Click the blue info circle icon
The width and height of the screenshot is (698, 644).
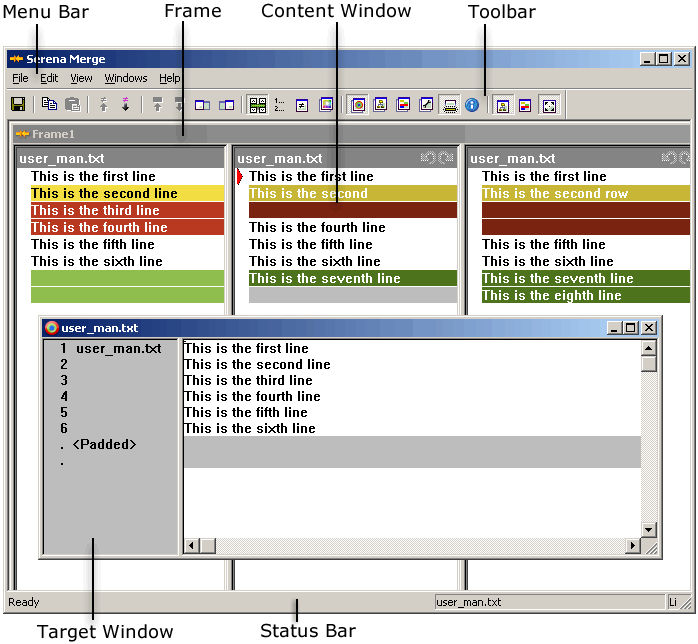click(472, 105)
